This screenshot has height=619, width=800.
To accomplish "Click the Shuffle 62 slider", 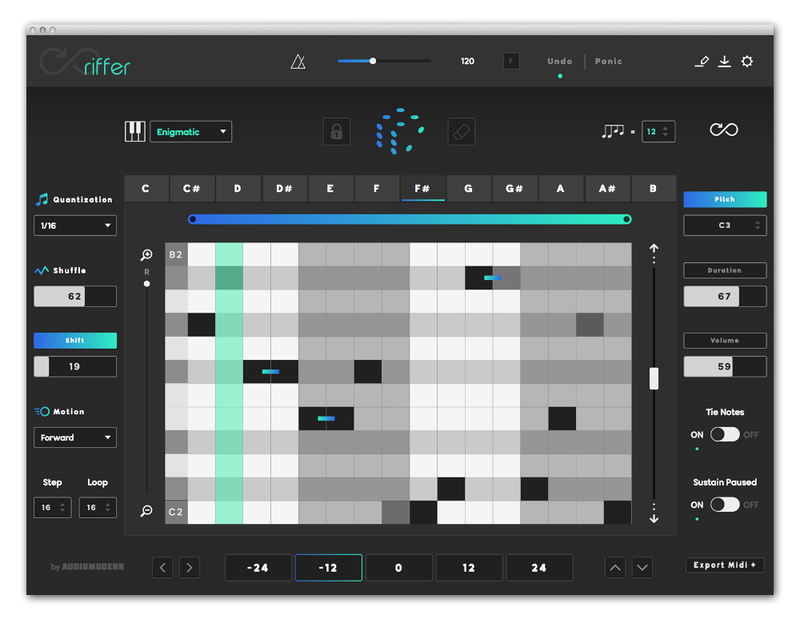I will 75,296.
